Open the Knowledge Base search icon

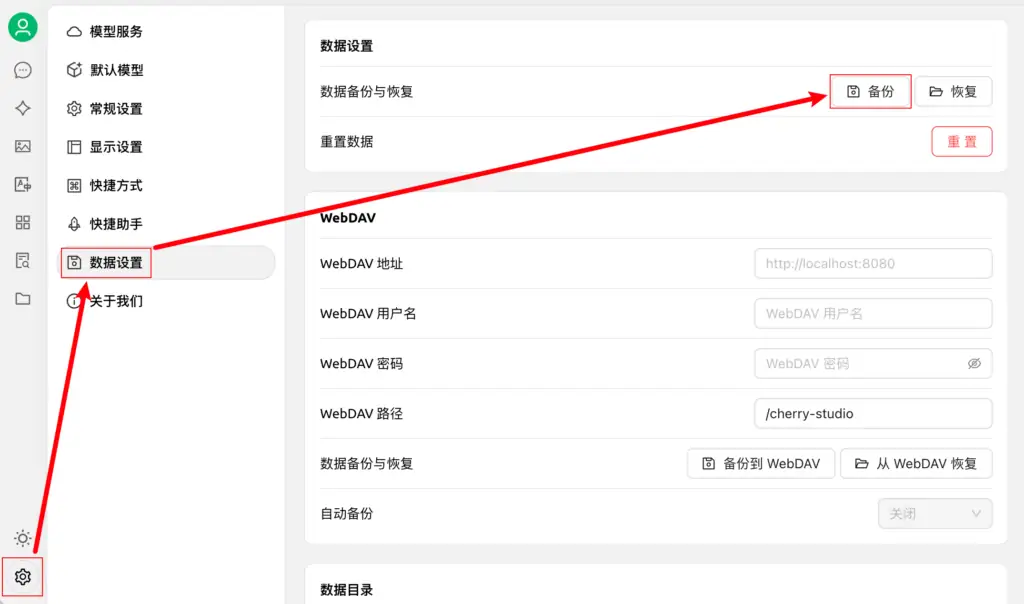[x=22, y=260]
